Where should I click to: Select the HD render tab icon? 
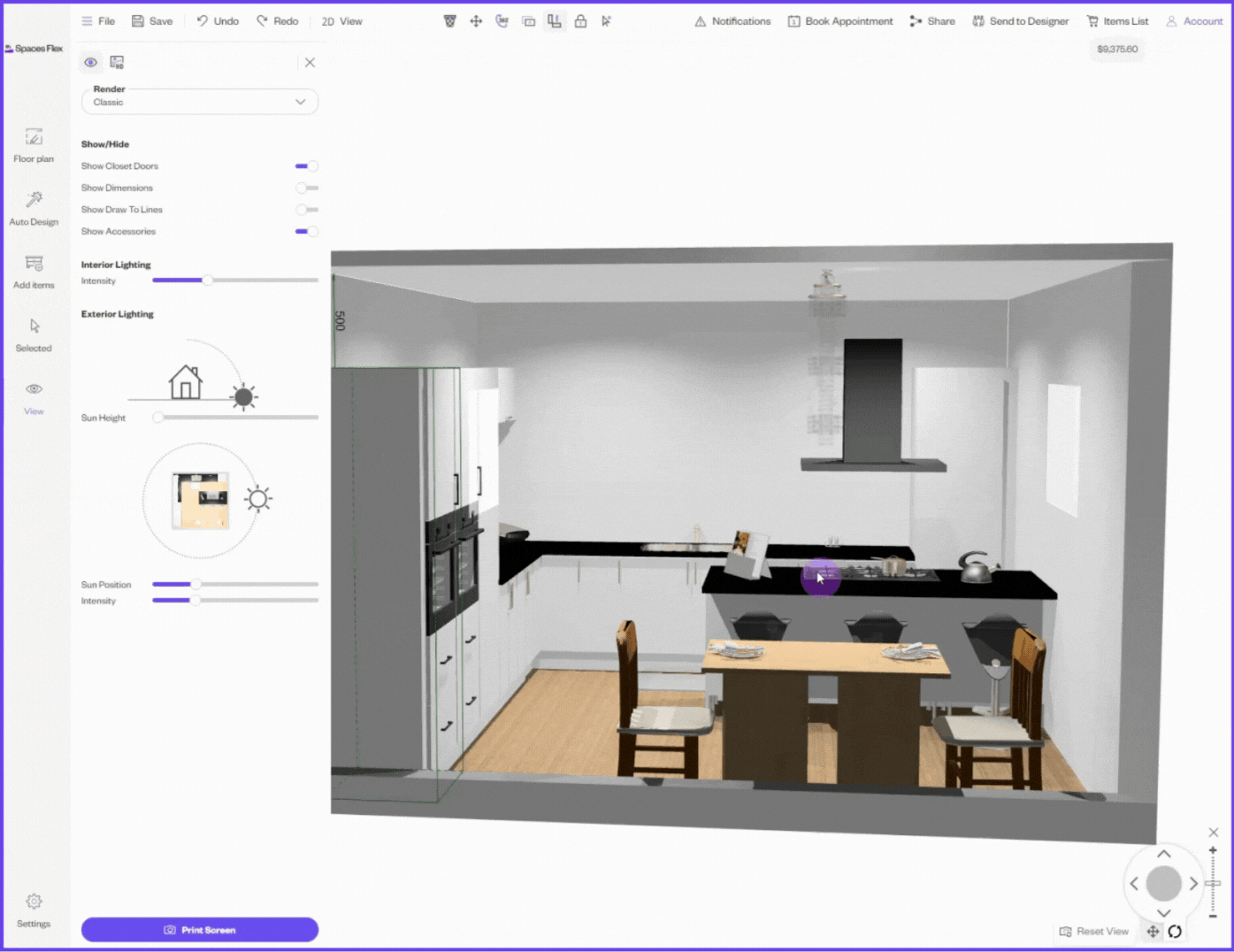tap(117, 62)
